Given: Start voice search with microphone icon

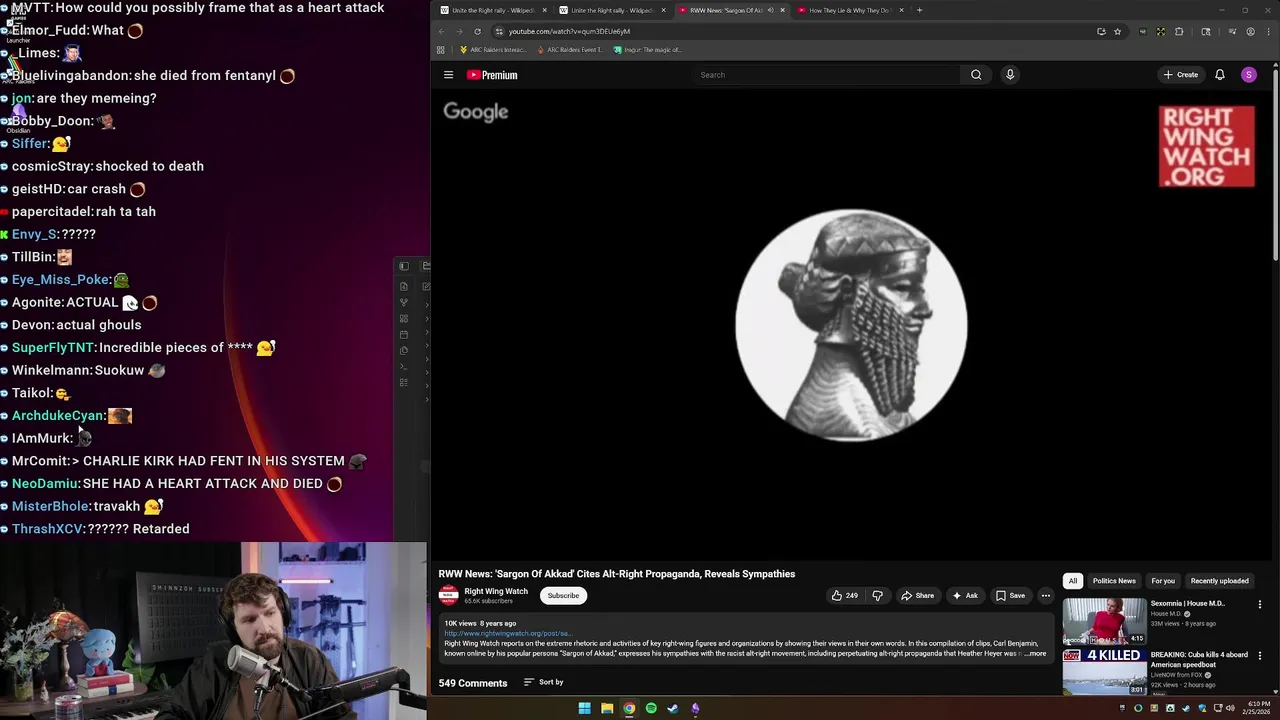Looking at the screenshot, I should click(1010, 75).
